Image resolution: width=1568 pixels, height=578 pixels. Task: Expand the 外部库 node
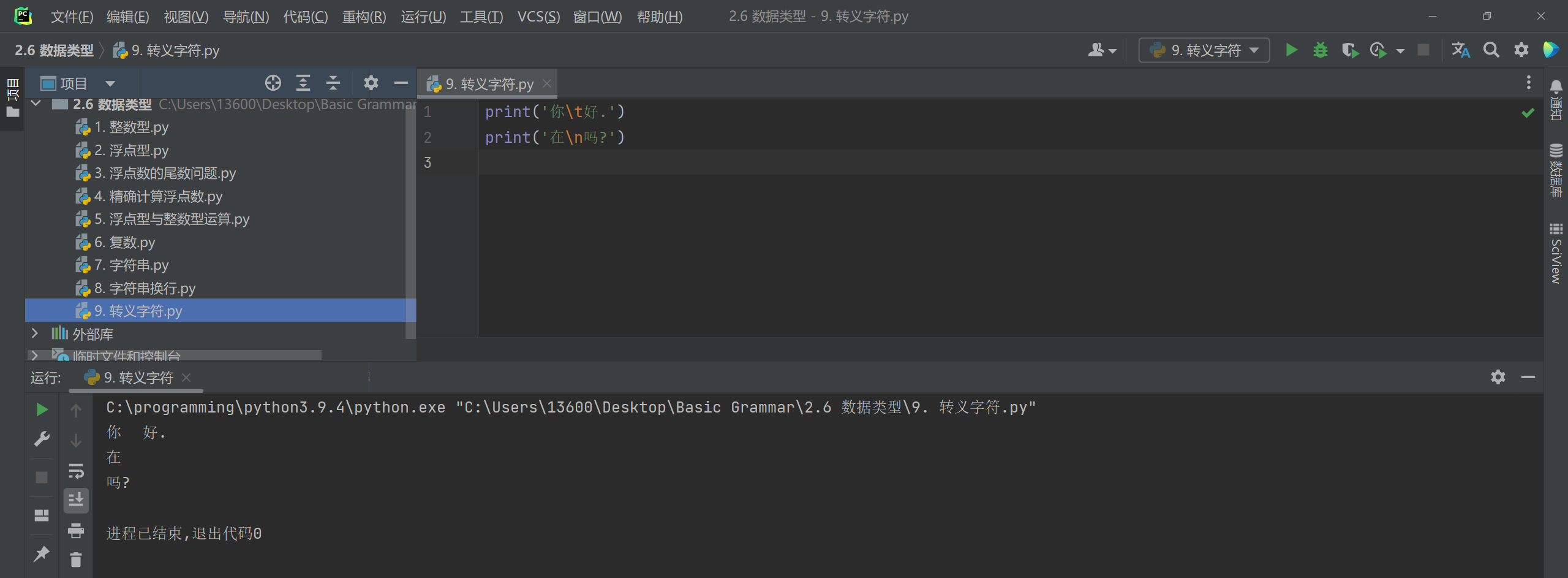tap(35, 333)
